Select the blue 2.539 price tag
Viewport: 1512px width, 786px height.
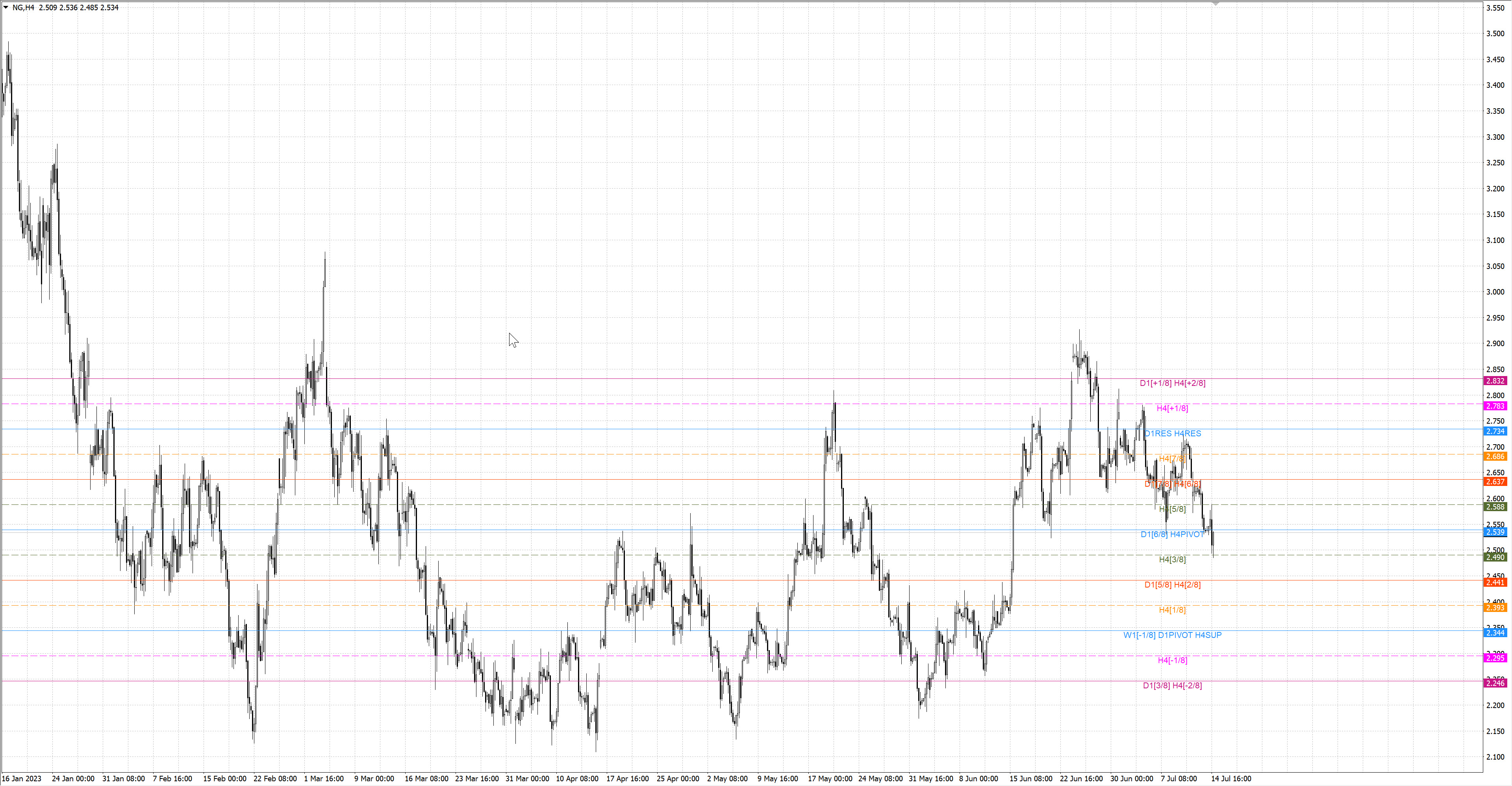(1495, 532)
